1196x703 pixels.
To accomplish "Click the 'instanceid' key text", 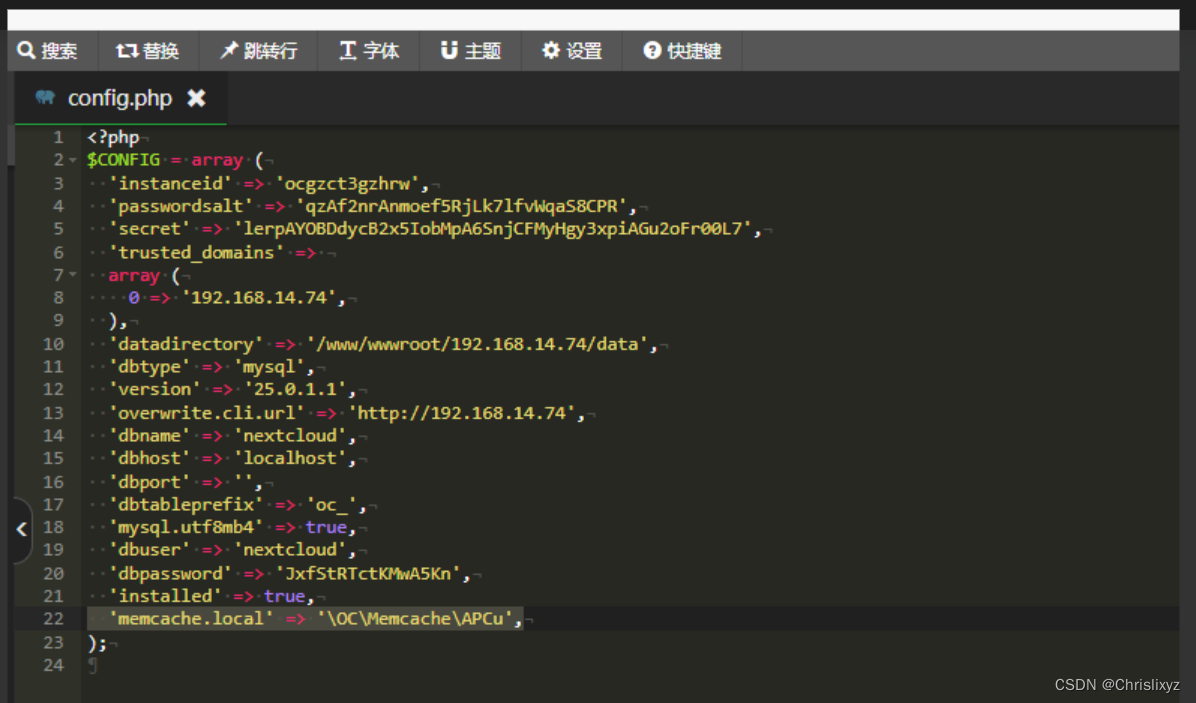I will pos(170,183).
